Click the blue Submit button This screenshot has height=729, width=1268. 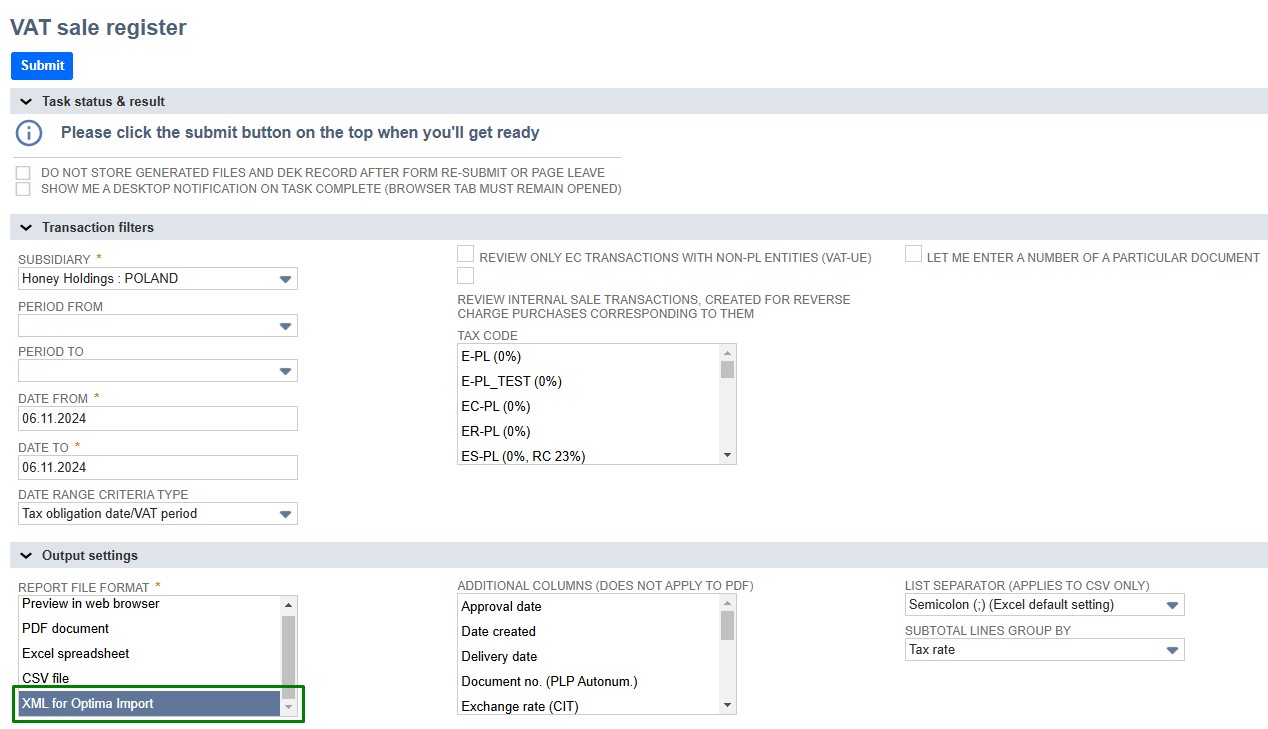42,66
